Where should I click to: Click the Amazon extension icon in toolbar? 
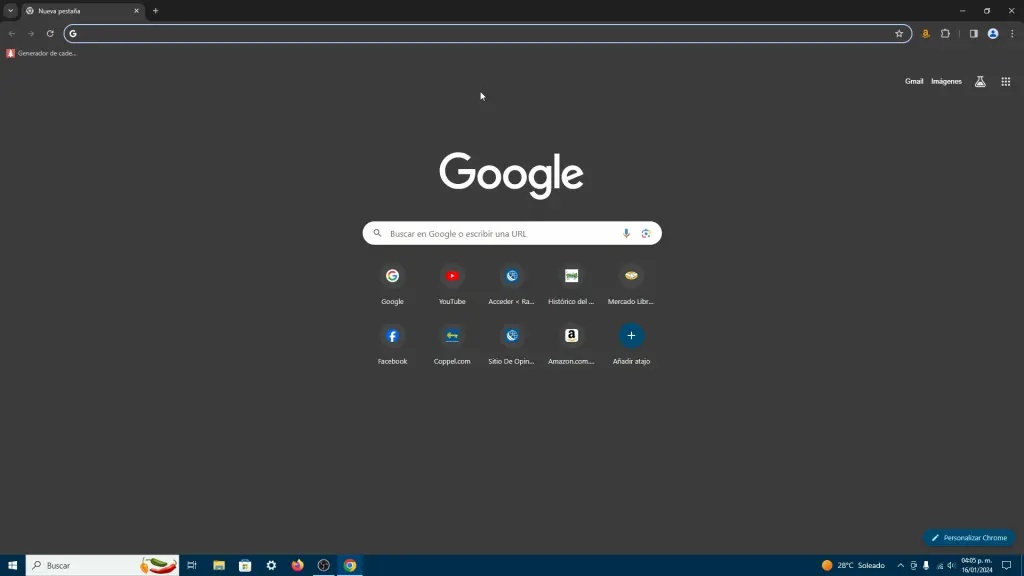coord(925,33)
